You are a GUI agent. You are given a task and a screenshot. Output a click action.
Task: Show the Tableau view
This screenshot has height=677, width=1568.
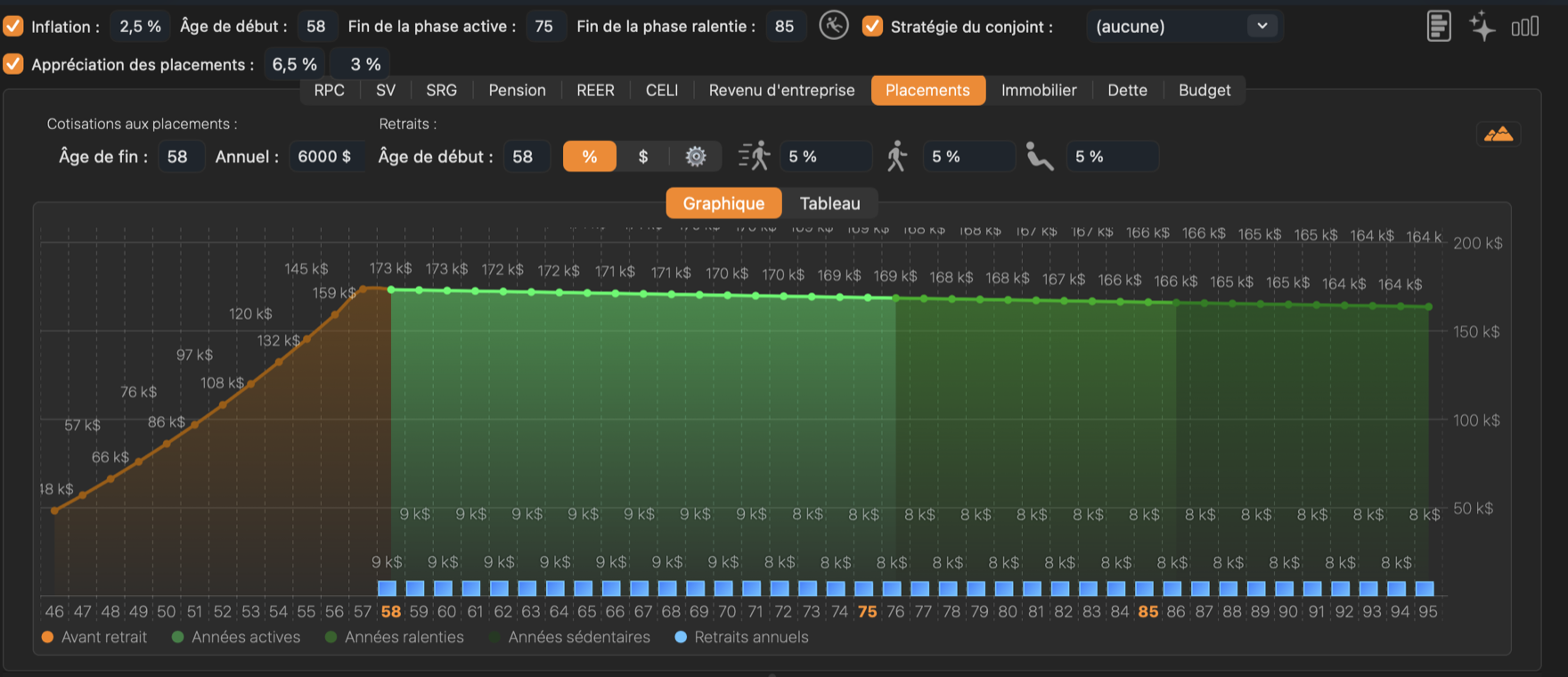(829, 203)
